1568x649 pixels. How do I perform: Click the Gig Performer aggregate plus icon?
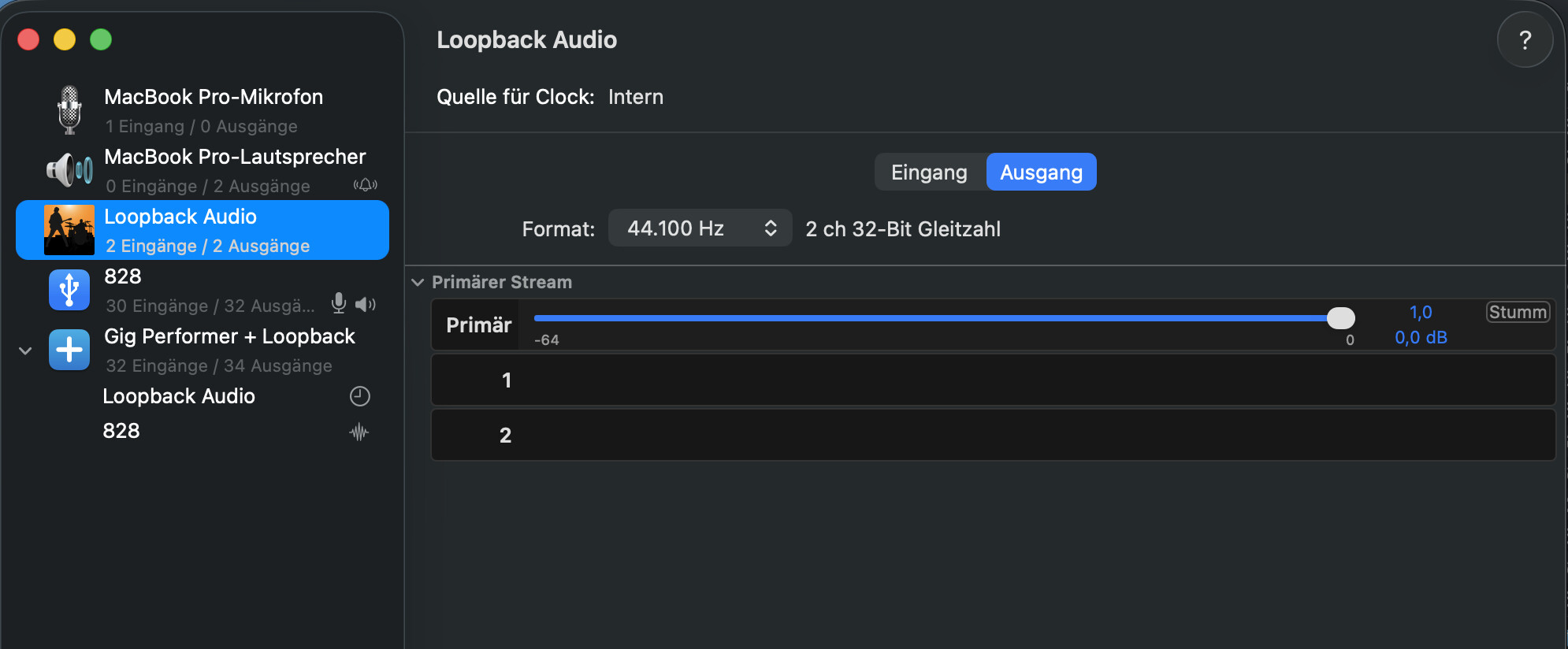click(x=69, y=350)
